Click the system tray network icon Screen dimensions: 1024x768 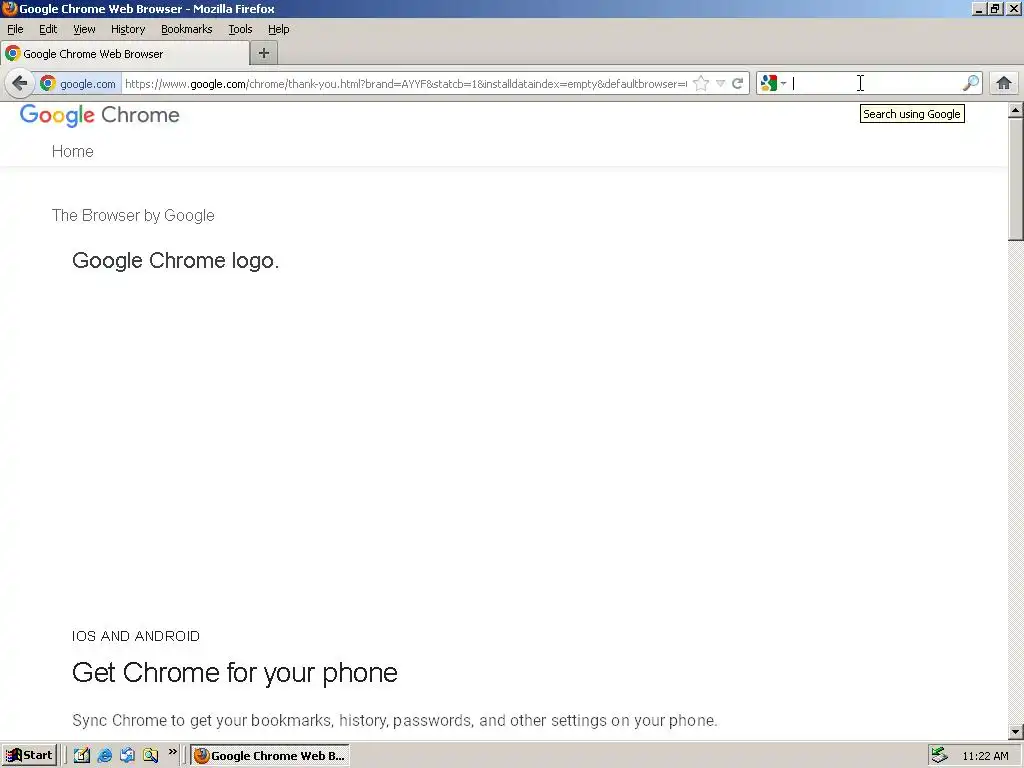[939, 756]
